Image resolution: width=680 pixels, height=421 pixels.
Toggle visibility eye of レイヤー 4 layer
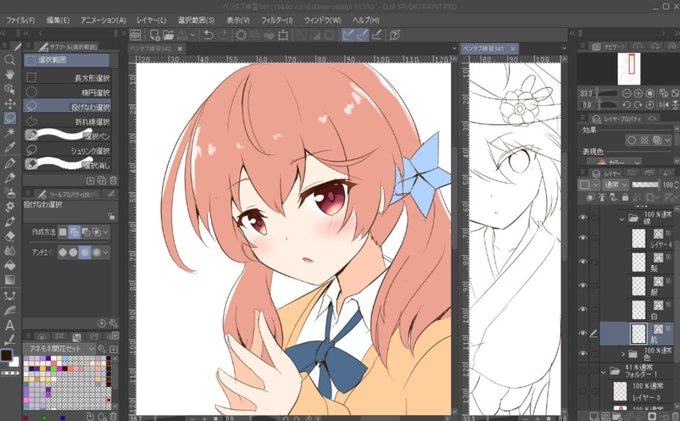[583, 238]
